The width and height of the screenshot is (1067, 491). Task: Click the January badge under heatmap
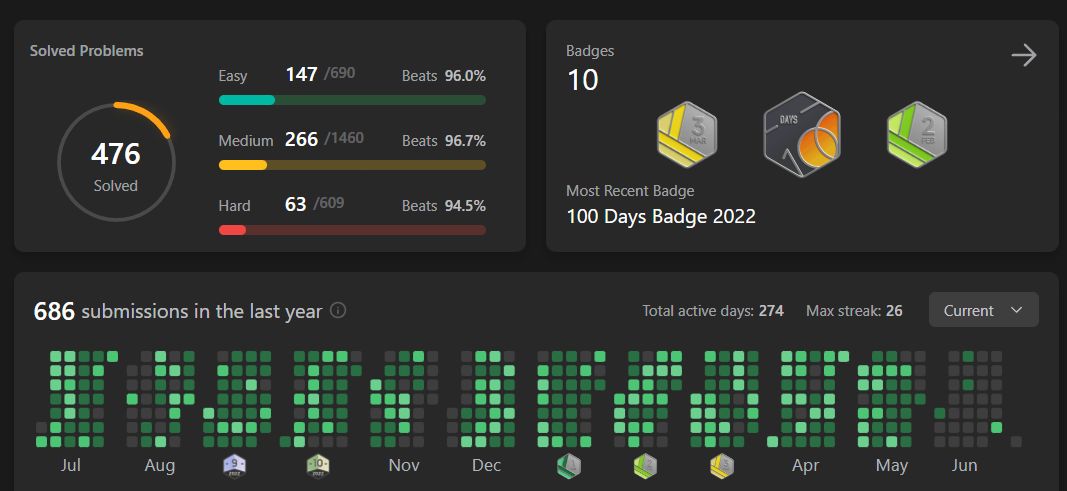point(569,466)
